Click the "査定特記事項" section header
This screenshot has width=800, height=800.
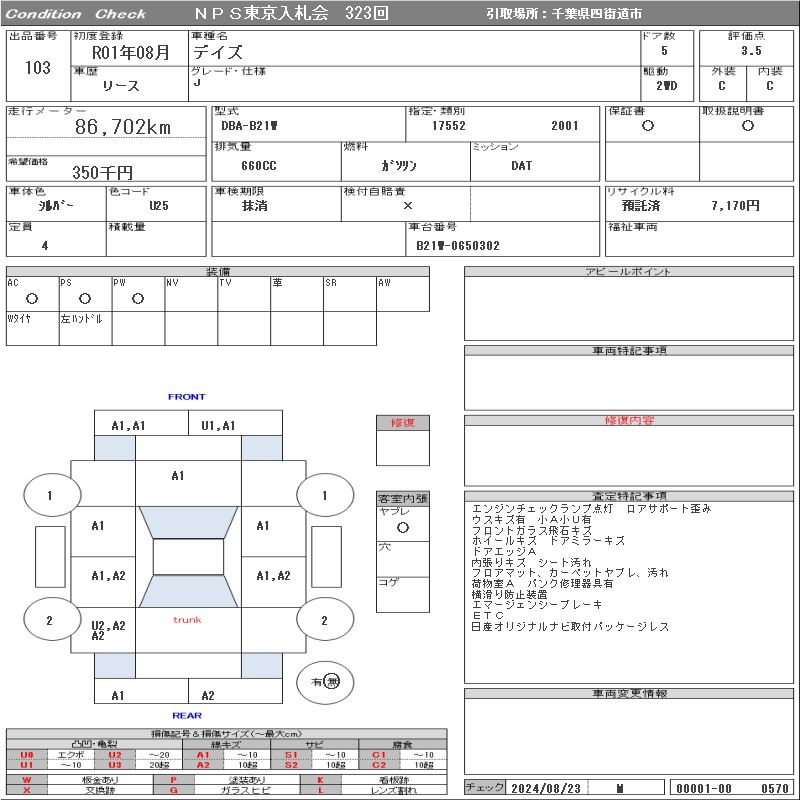point(629,496)
